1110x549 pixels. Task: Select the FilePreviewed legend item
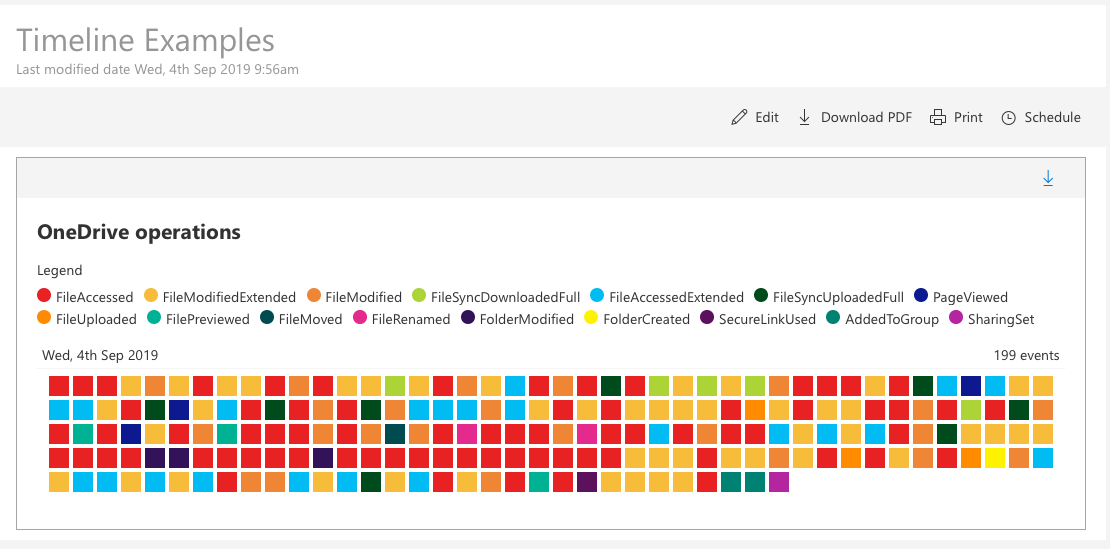coord(198,319)
